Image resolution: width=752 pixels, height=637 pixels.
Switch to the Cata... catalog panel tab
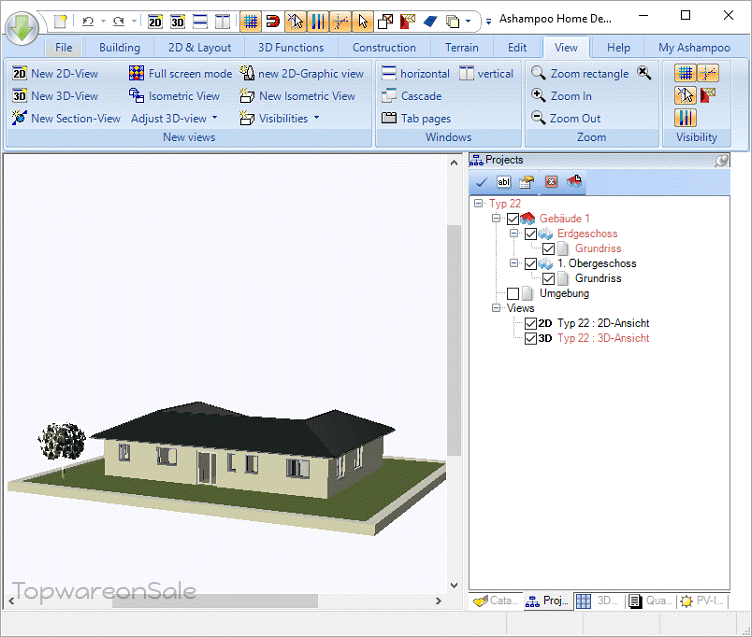pyautogui.click(x=496, y=601)
